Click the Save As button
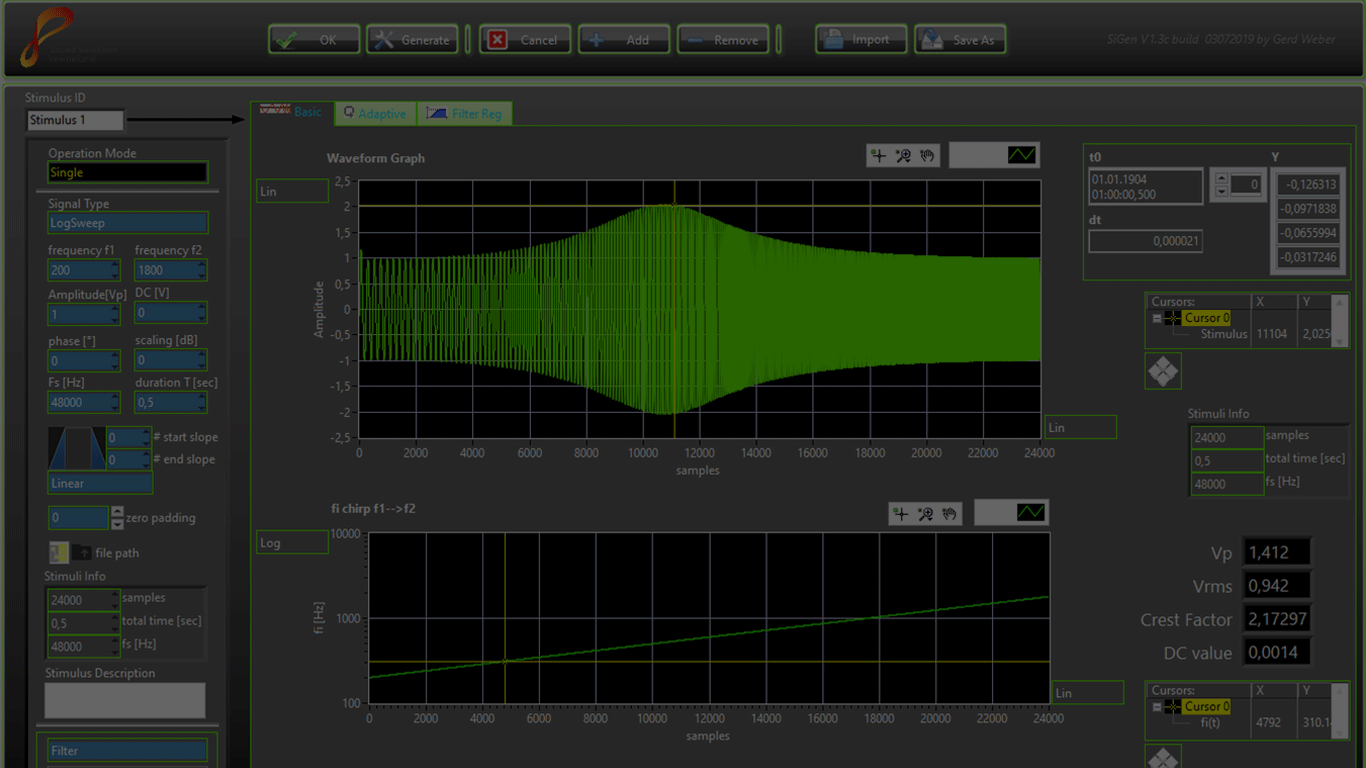Image resolution: width=1366 pixels, height=768 pixels. [x=960, y=40]
